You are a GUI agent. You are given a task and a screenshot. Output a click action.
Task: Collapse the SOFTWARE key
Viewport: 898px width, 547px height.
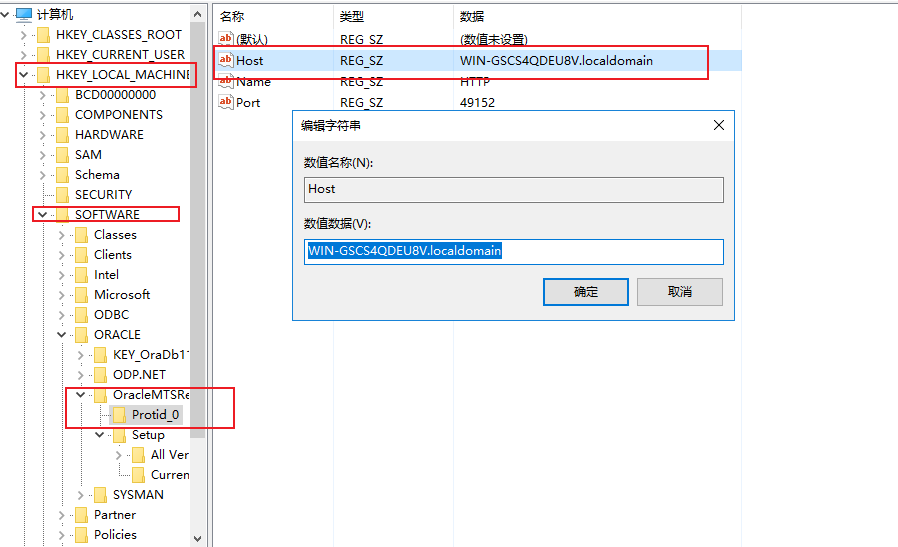click(42, 215)
